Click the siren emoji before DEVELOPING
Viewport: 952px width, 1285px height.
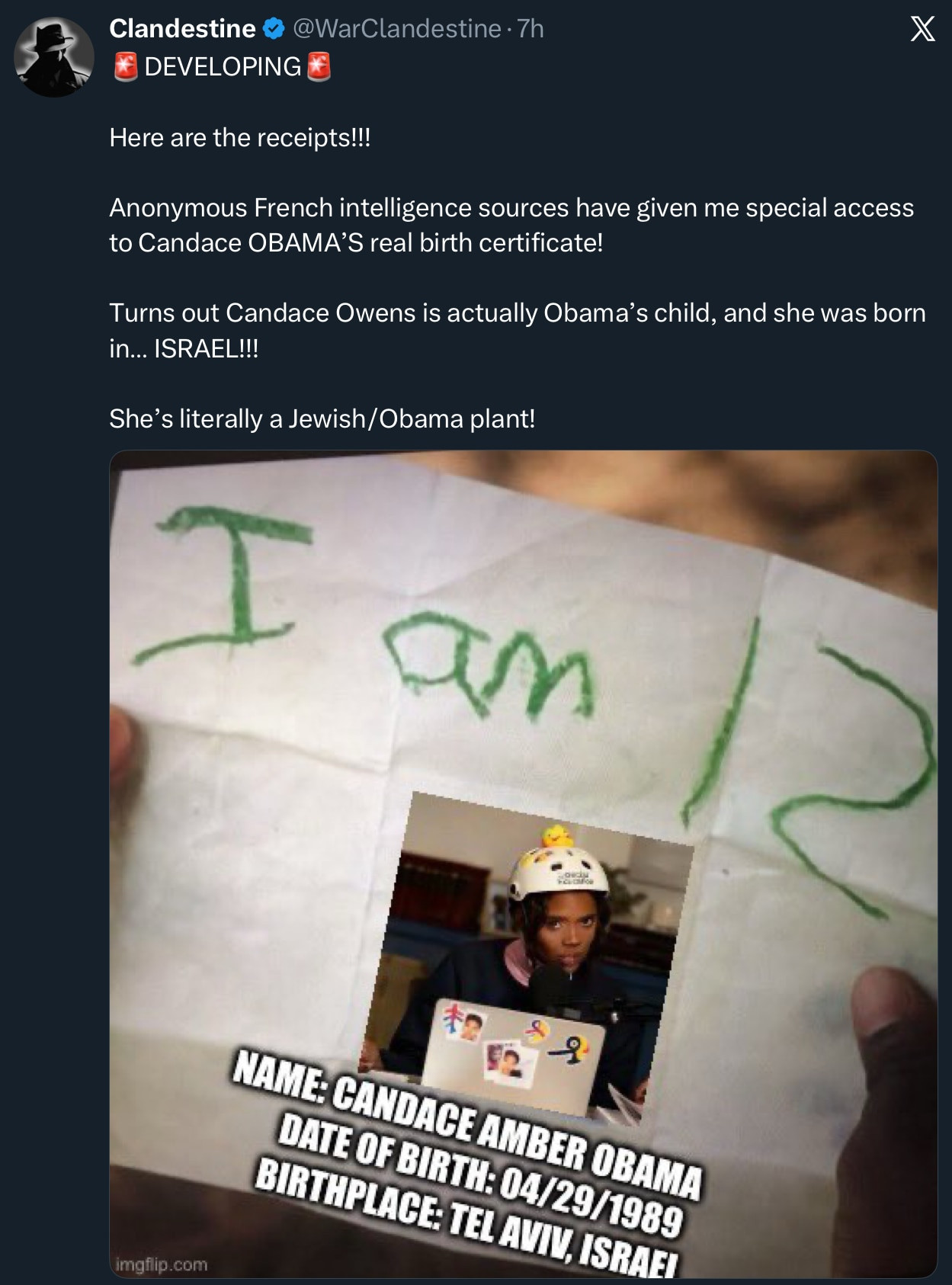pyautogui.click(x=125, y=67)
